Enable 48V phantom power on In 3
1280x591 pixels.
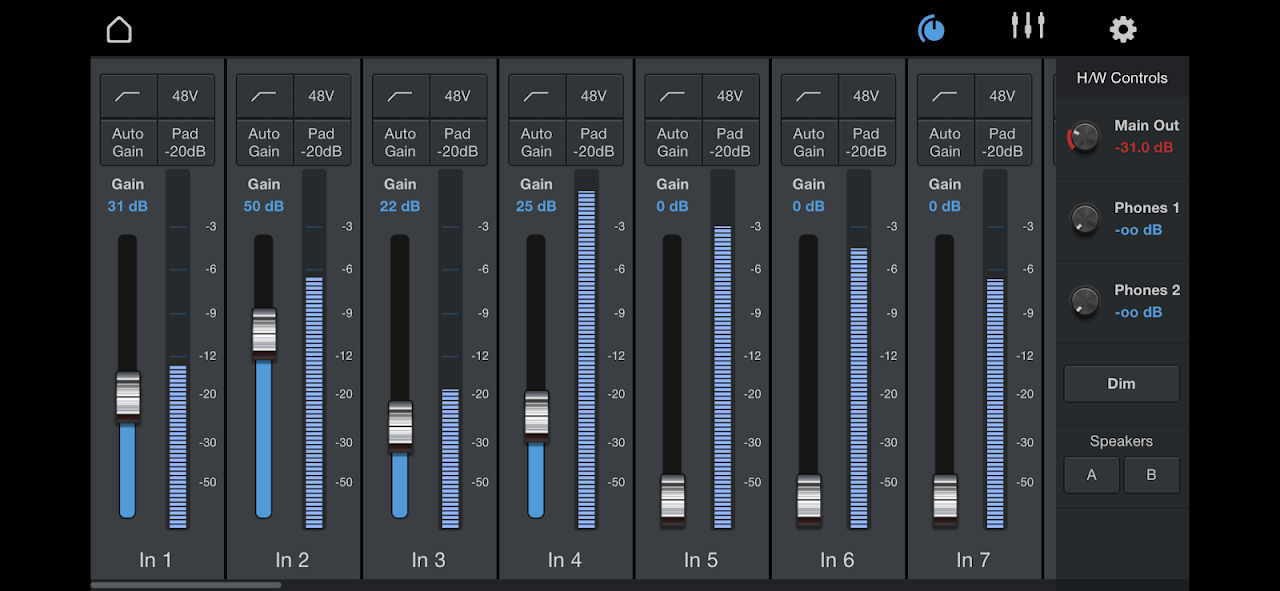[x=458, y=96]
